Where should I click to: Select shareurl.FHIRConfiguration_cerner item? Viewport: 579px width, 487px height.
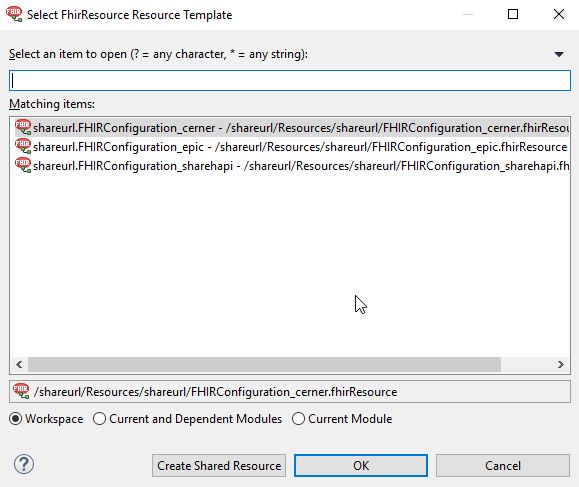(x=292, y=128)
